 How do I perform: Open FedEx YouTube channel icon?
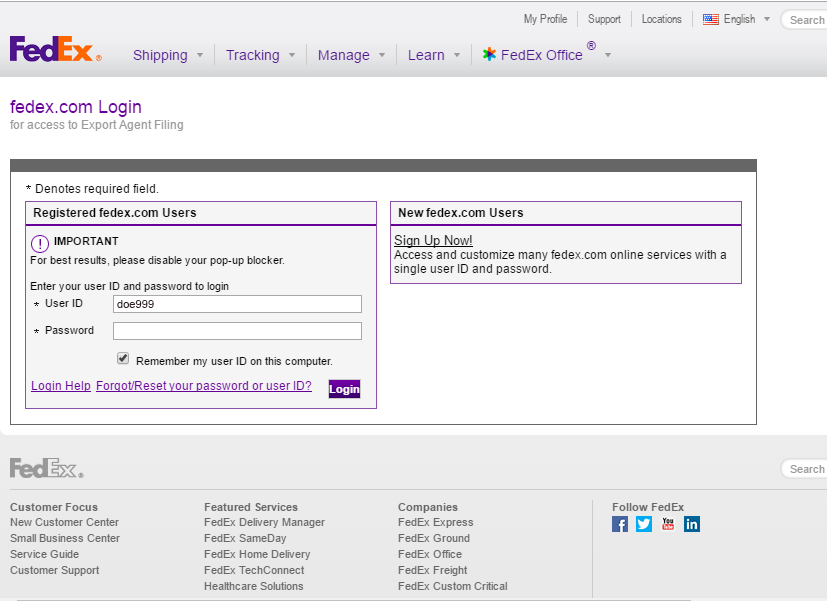[x=668, y=524]
